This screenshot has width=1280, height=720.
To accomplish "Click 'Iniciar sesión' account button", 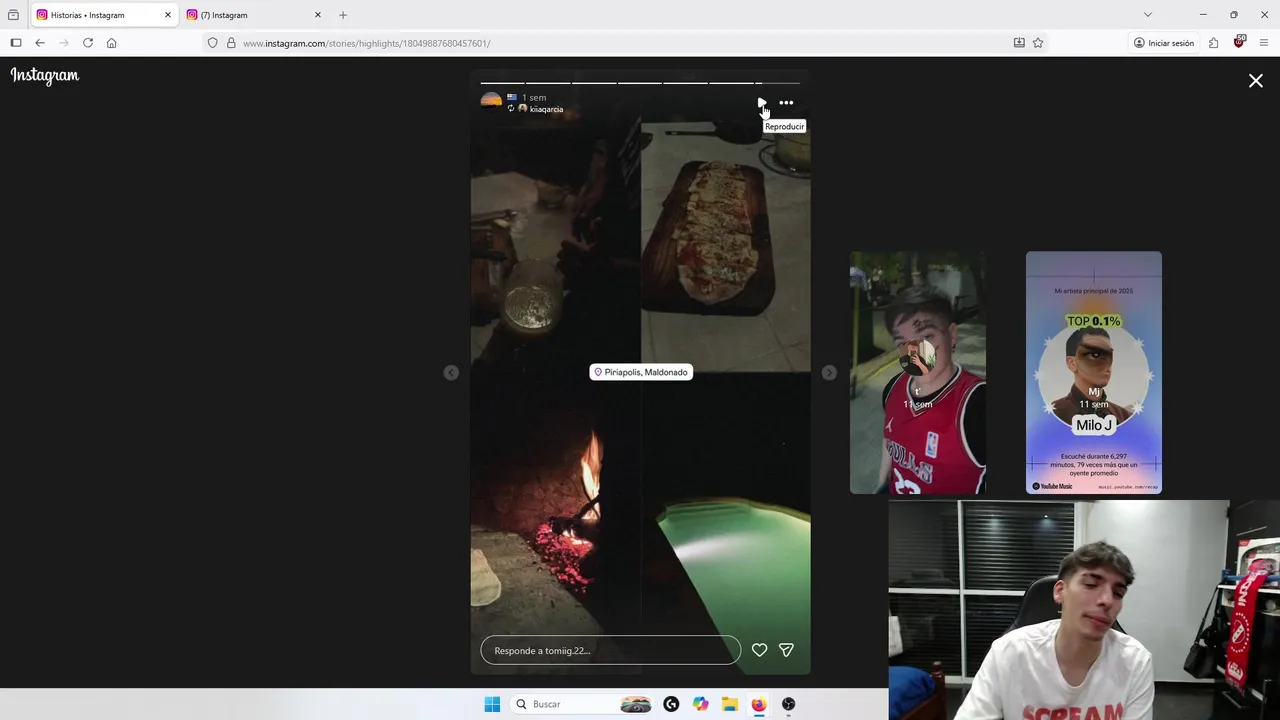I will pos(1164,43).
